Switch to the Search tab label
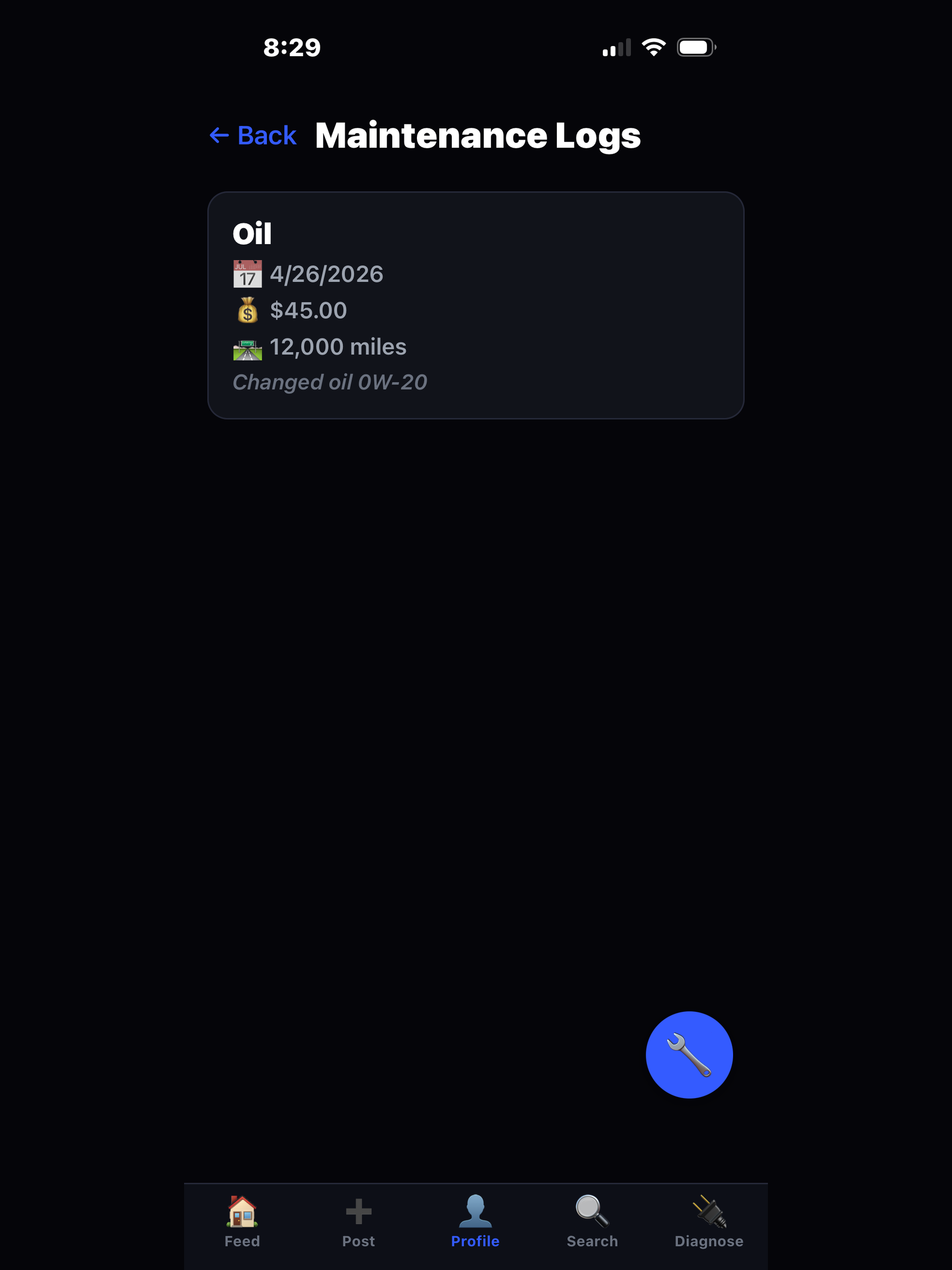This screenshot has height=1270, width=952. (x=592, y=1241)
